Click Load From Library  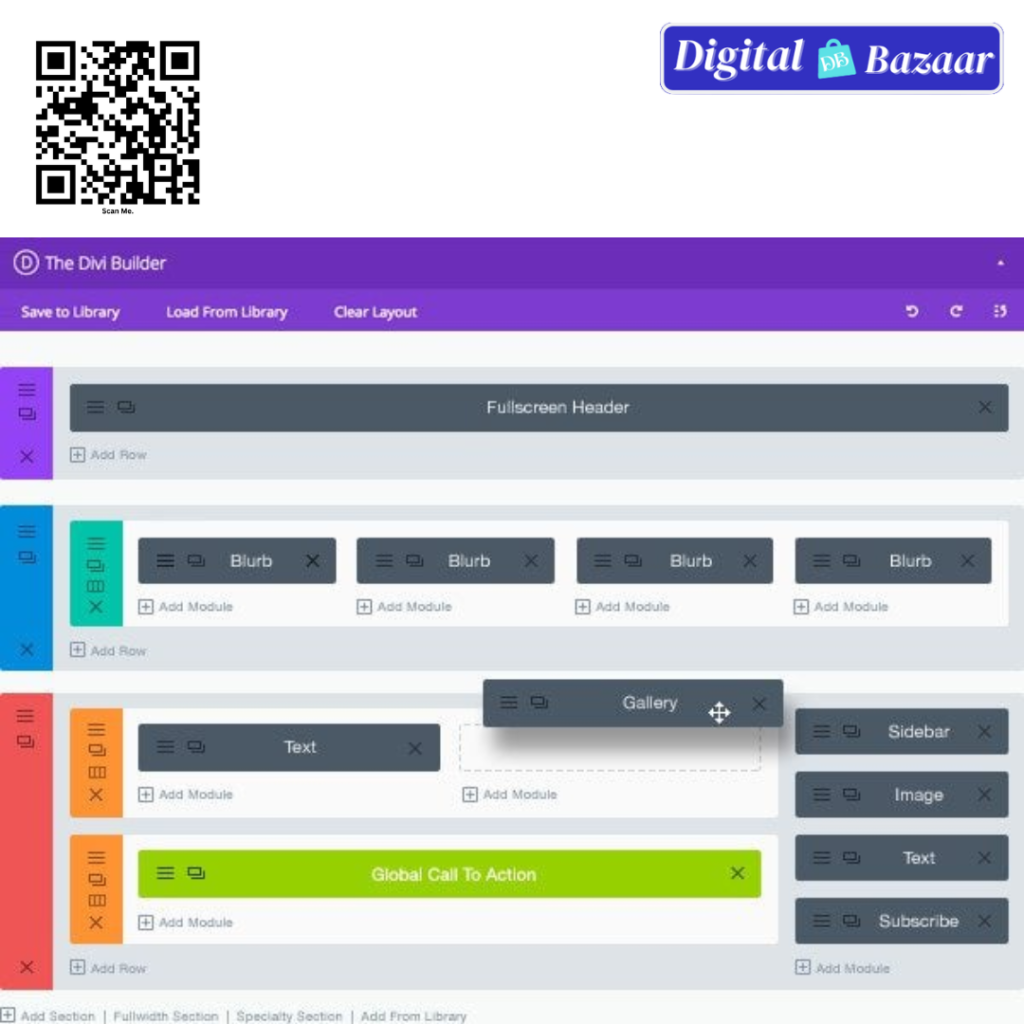pos(226,312)
